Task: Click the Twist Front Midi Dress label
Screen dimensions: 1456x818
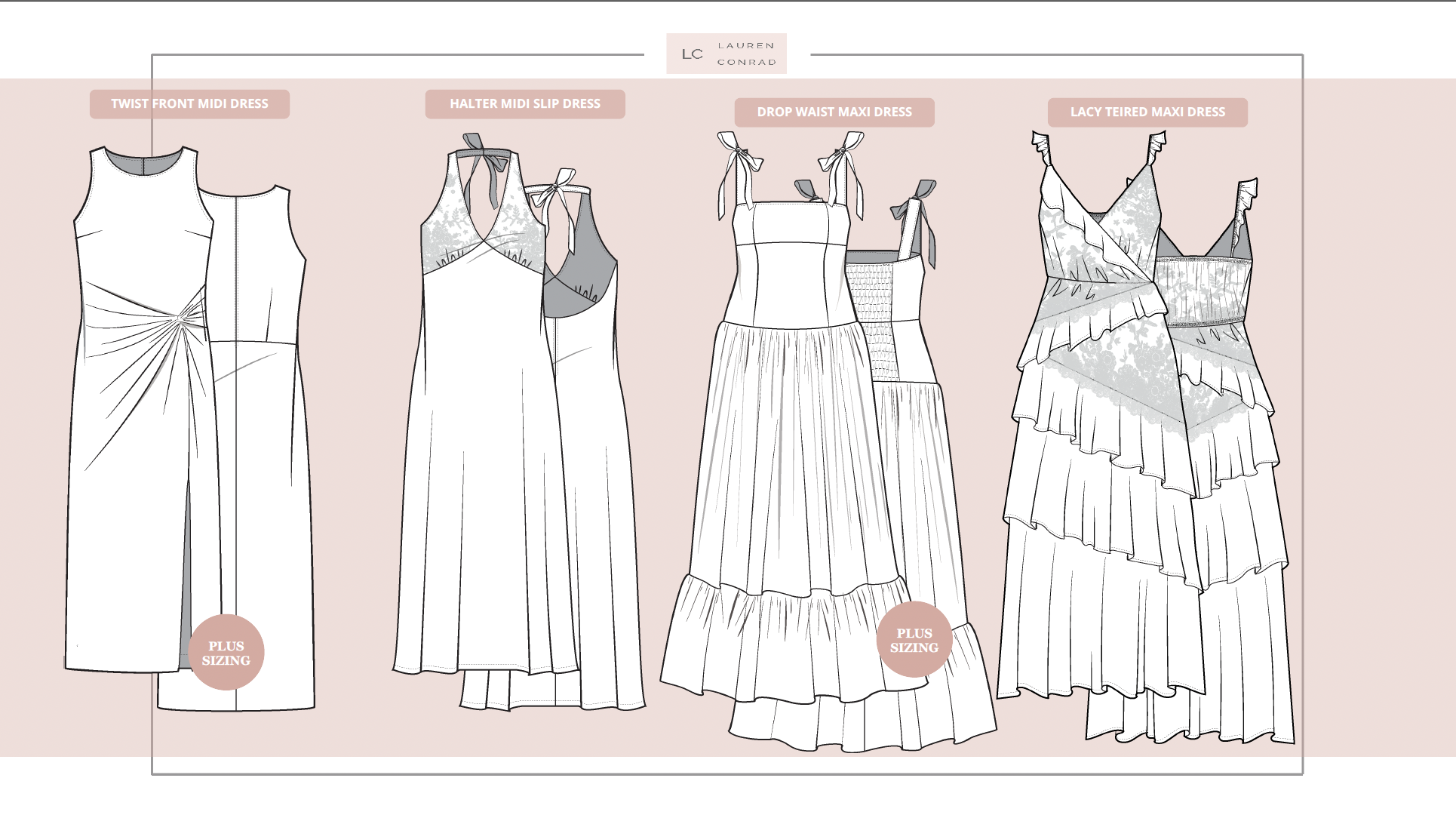Action: (189, 104)
